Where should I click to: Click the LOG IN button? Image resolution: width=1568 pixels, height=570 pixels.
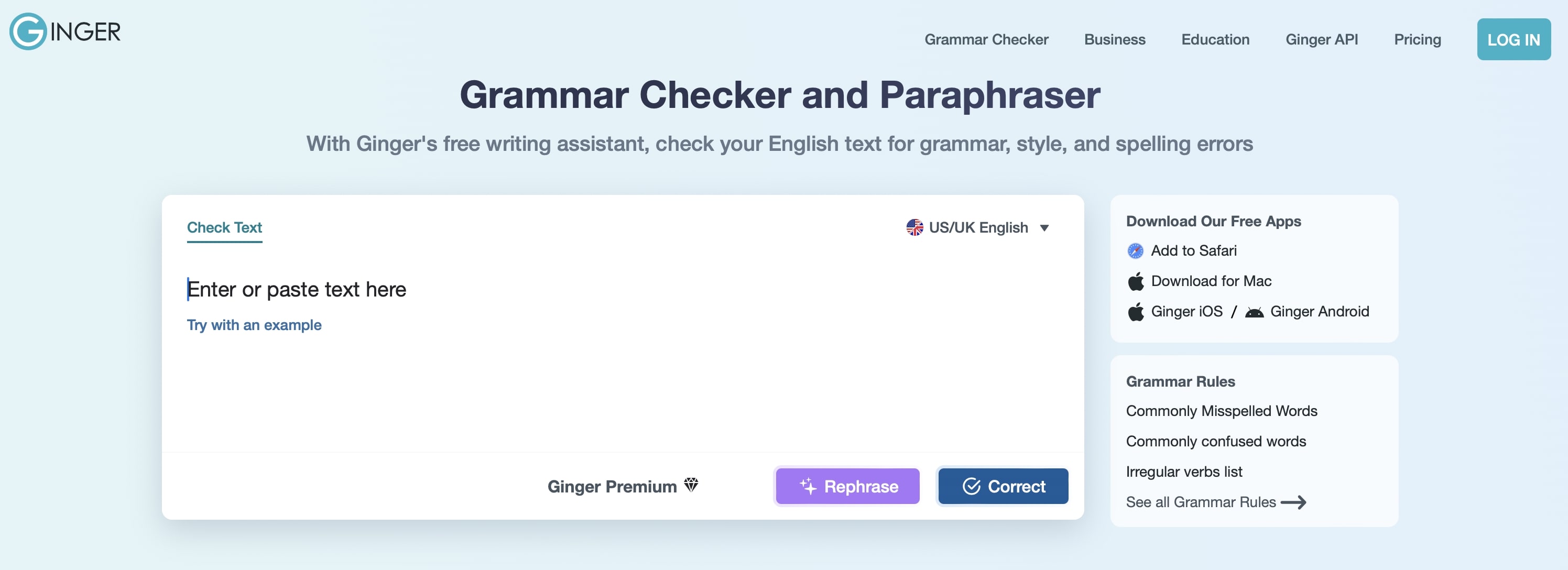tap(1513, 39)
